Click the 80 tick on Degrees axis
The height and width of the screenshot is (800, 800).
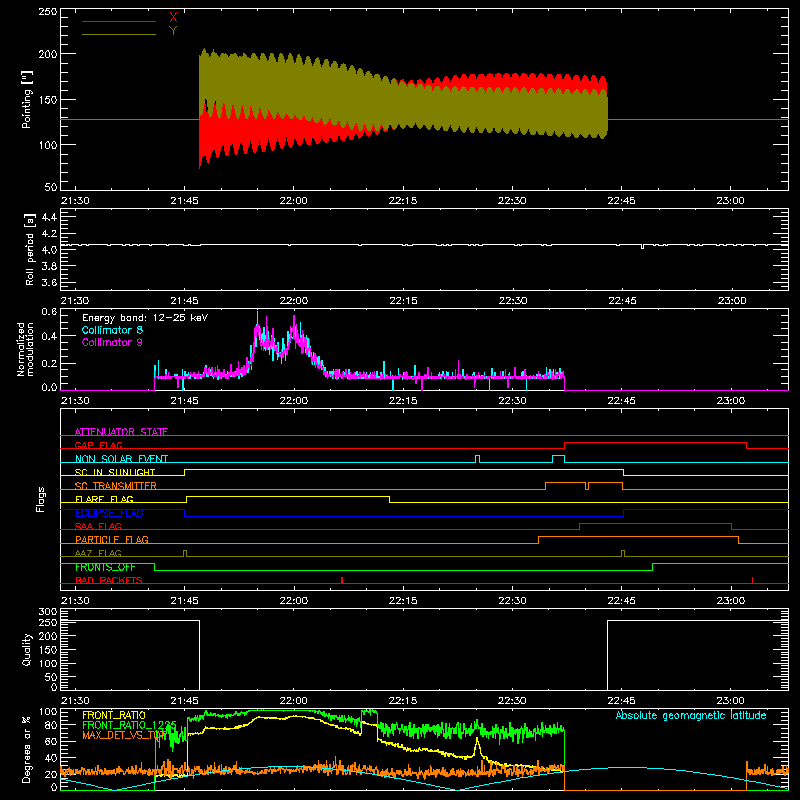coord(51,725)
